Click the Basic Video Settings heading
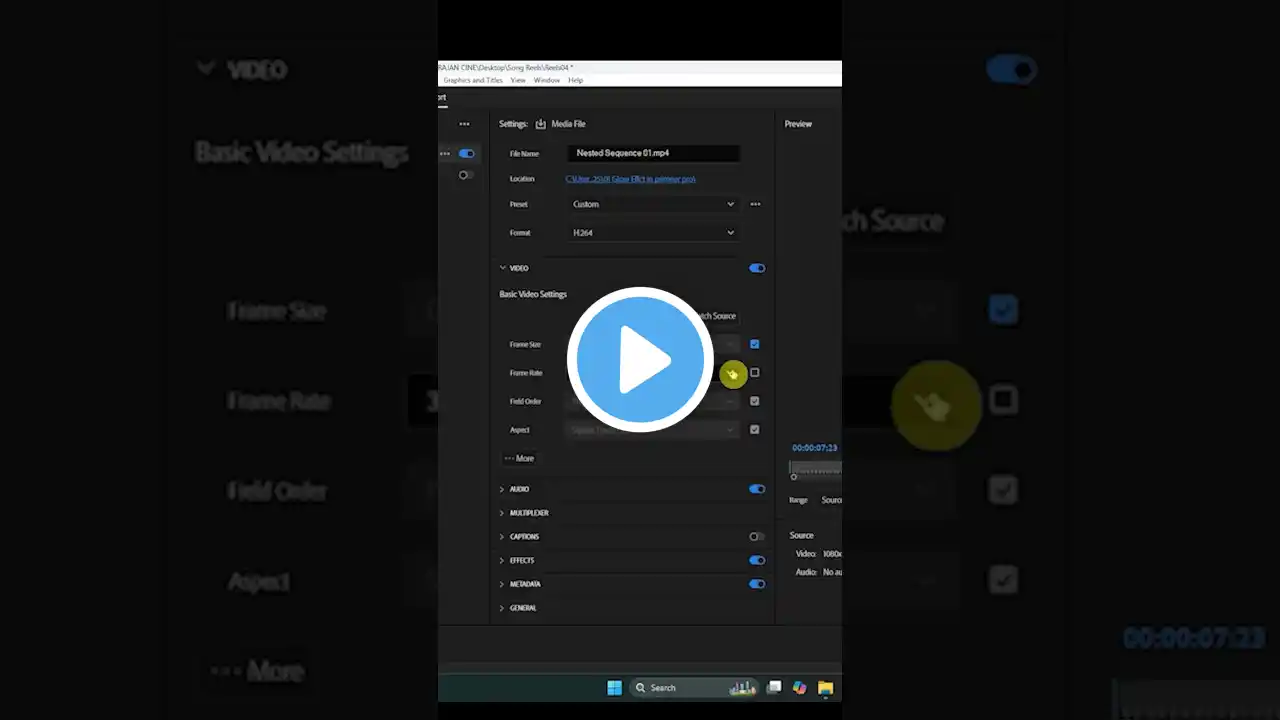The width and height of the screenshot is (1280, 720). click(x=533, y=294)
